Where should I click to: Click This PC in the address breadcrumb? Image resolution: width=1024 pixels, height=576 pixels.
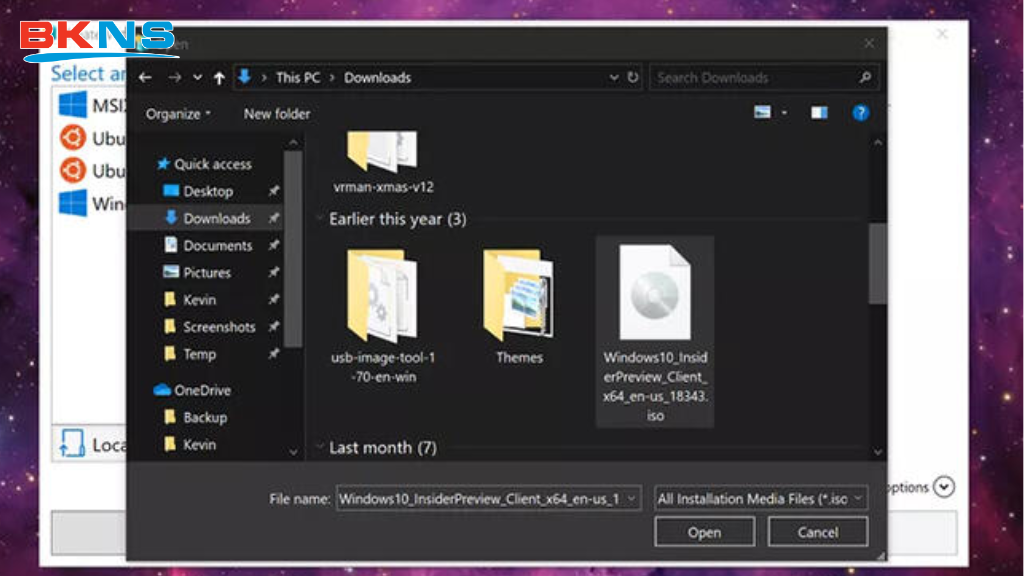[x=297, y=77]
